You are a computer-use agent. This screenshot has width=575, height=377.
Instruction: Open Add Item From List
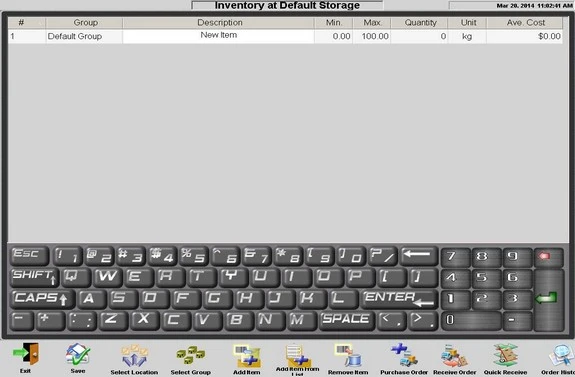tap(297, 355)
